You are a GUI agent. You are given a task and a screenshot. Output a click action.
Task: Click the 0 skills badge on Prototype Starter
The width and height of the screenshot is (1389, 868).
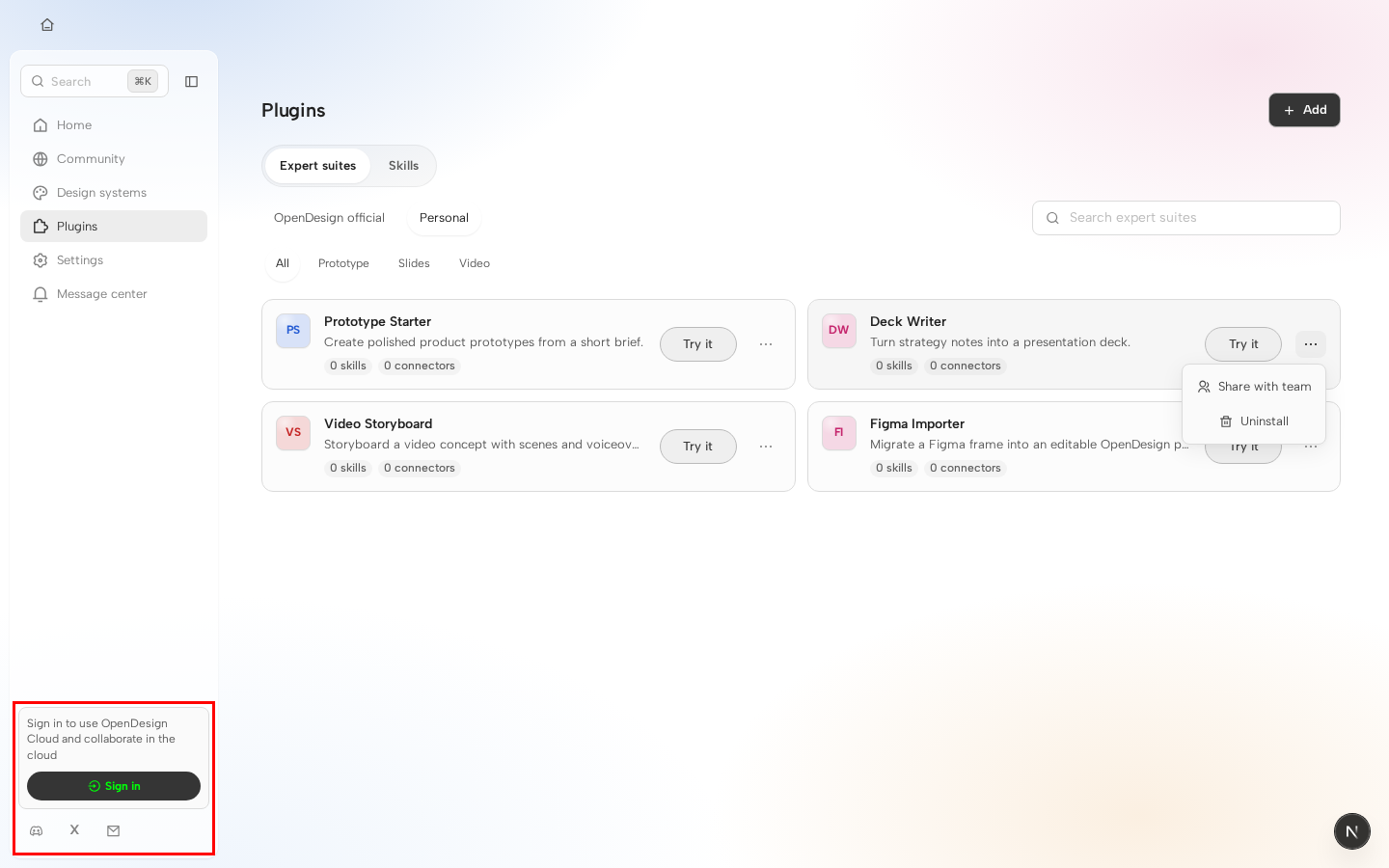pos(348,366)
